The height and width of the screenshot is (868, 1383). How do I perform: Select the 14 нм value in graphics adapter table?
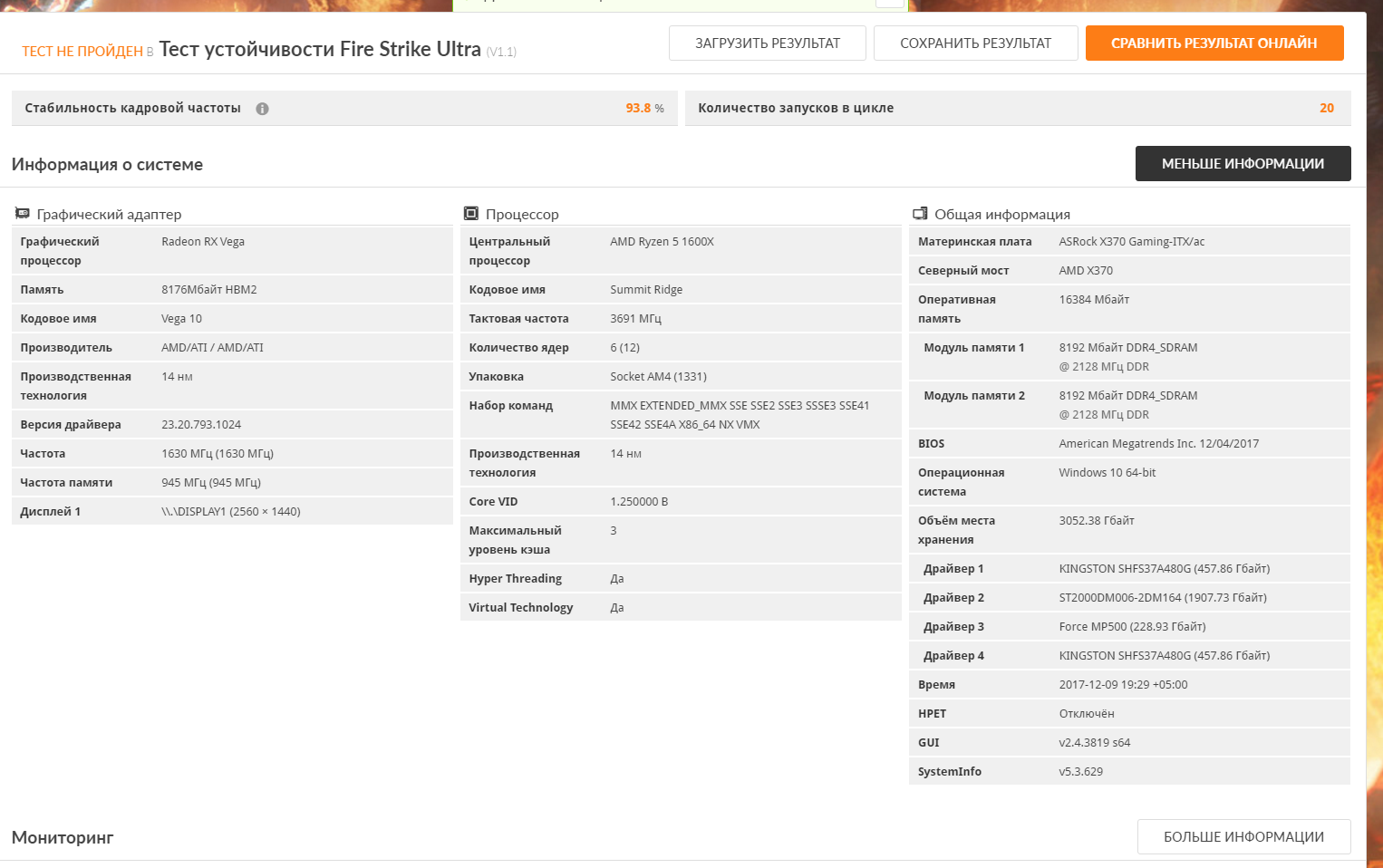coord(177,377)
